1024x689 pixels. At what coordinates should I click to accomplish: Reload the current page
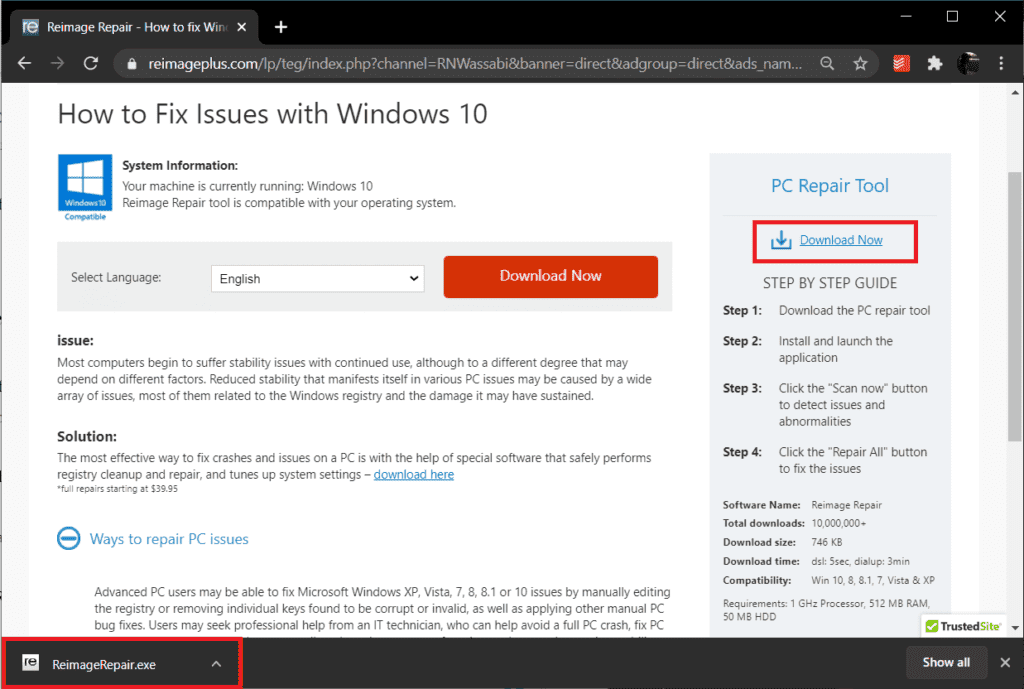[x=91, y=63]
